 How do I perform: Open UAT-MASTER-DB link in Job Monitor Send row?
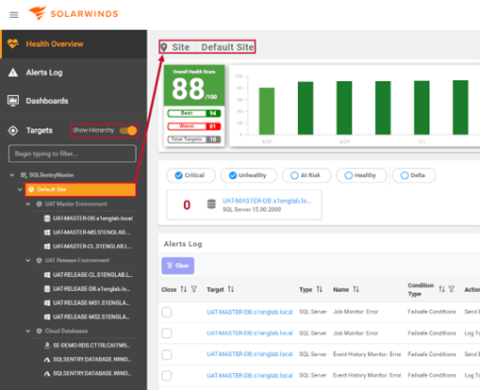click(x=250, y=312)
